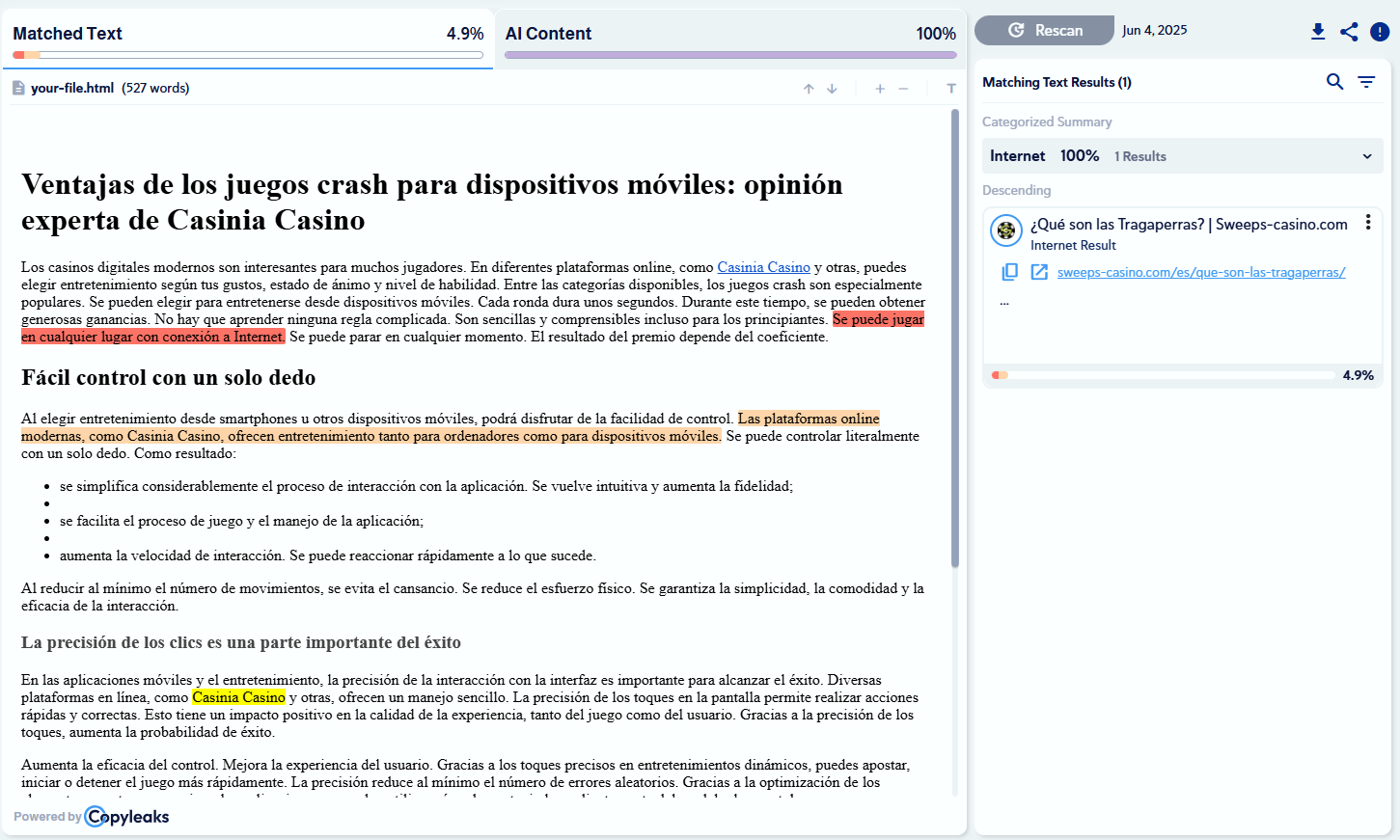Click the 'Categorized Summary' label

(1047, 122)
